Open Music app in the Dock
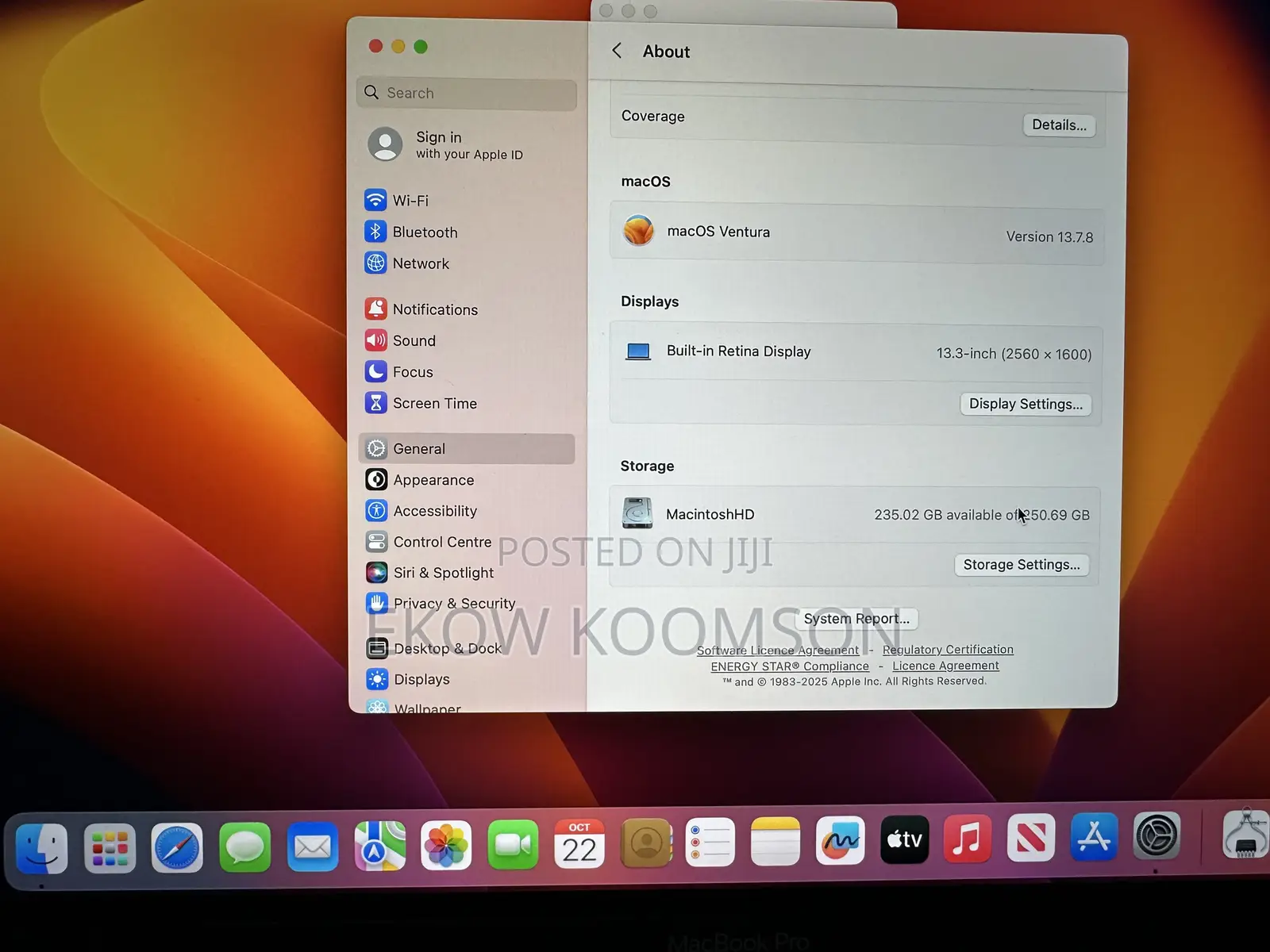The height and width of the screenshot is (952, 1270). tap(967, 839)
